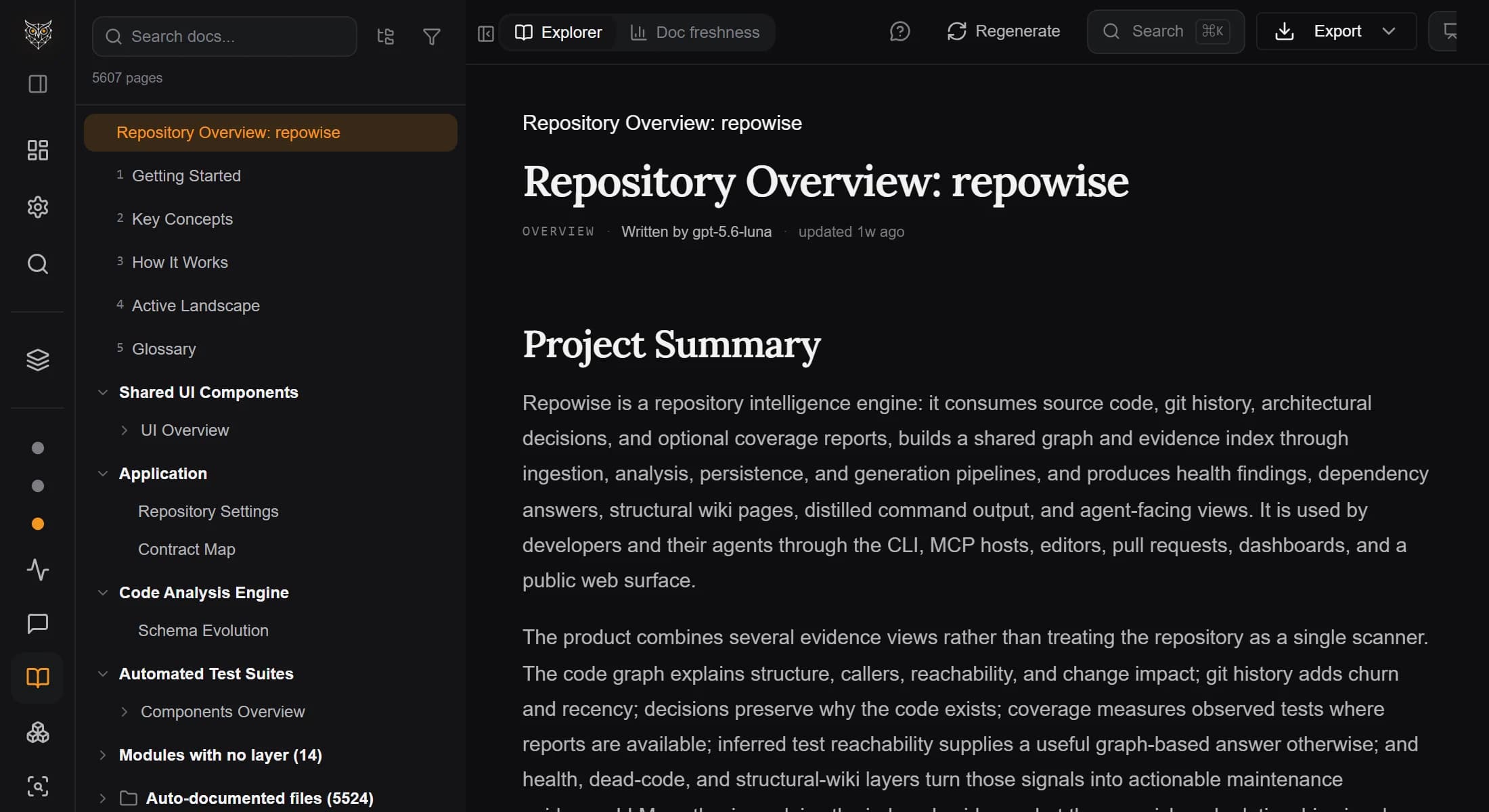Open the Schema Evolution page
This screenshot has width=1489, height=812.
[x=203, y=631]
